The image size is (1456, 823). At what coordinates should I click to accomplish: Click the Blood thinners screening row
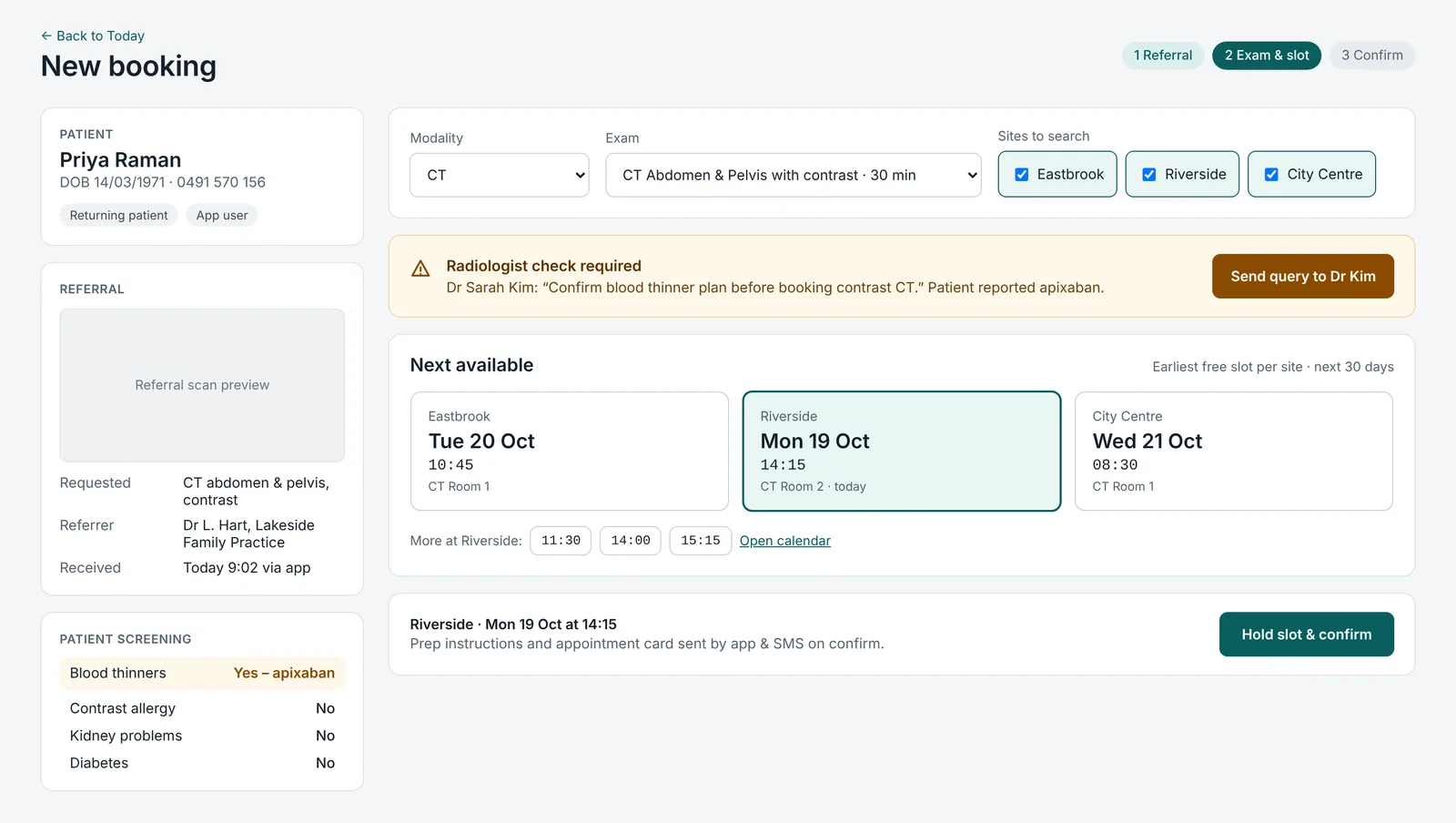tap(202, 674)
